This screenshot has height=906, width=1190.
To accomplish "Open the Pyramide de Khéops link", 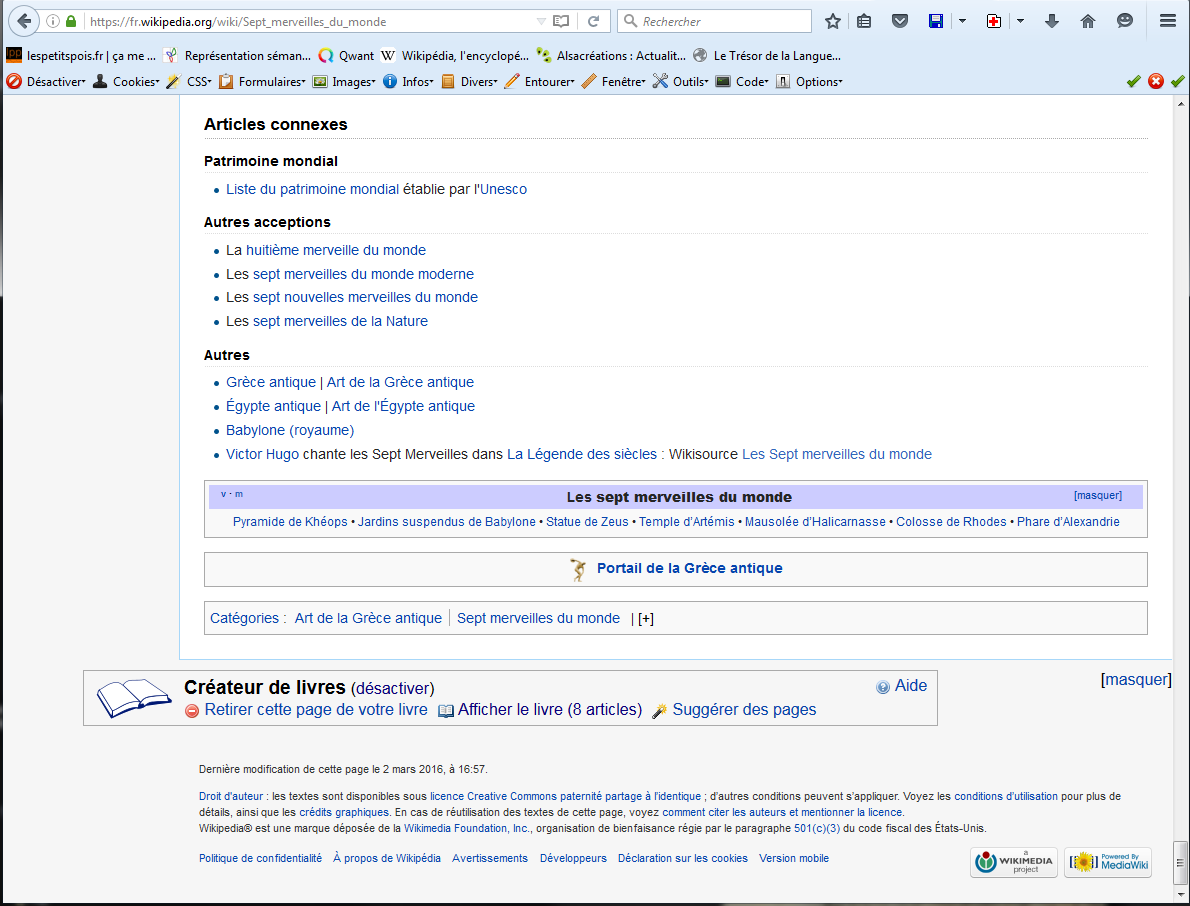I will [x=290, y=522].
